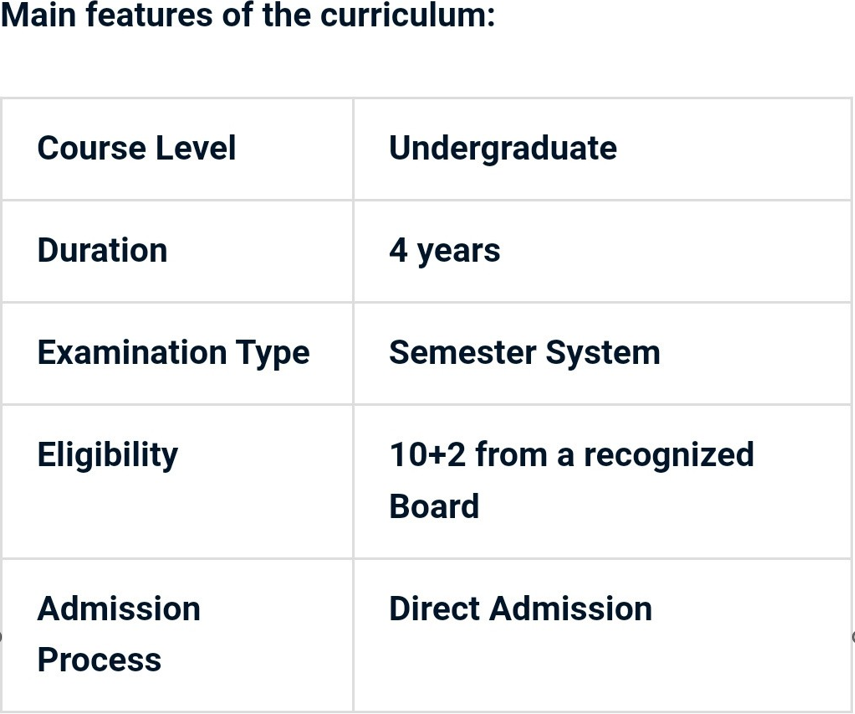Click the 'Main features of the curriculum' heading
The width and height of the screenshot is (855, 714).
(248, 16)
